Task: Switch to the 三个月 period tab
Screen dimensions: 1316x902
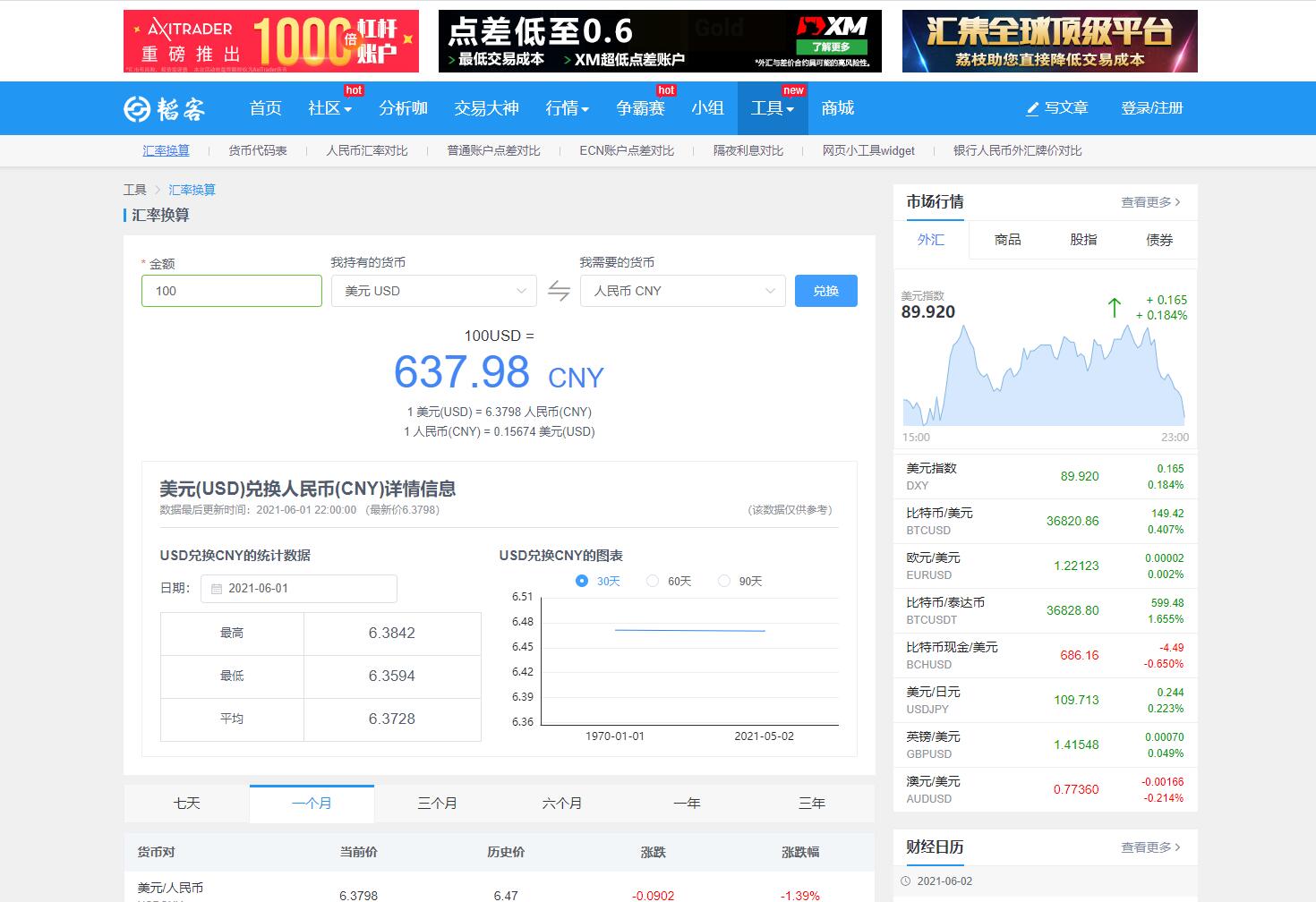Action: tap(437, 804)
